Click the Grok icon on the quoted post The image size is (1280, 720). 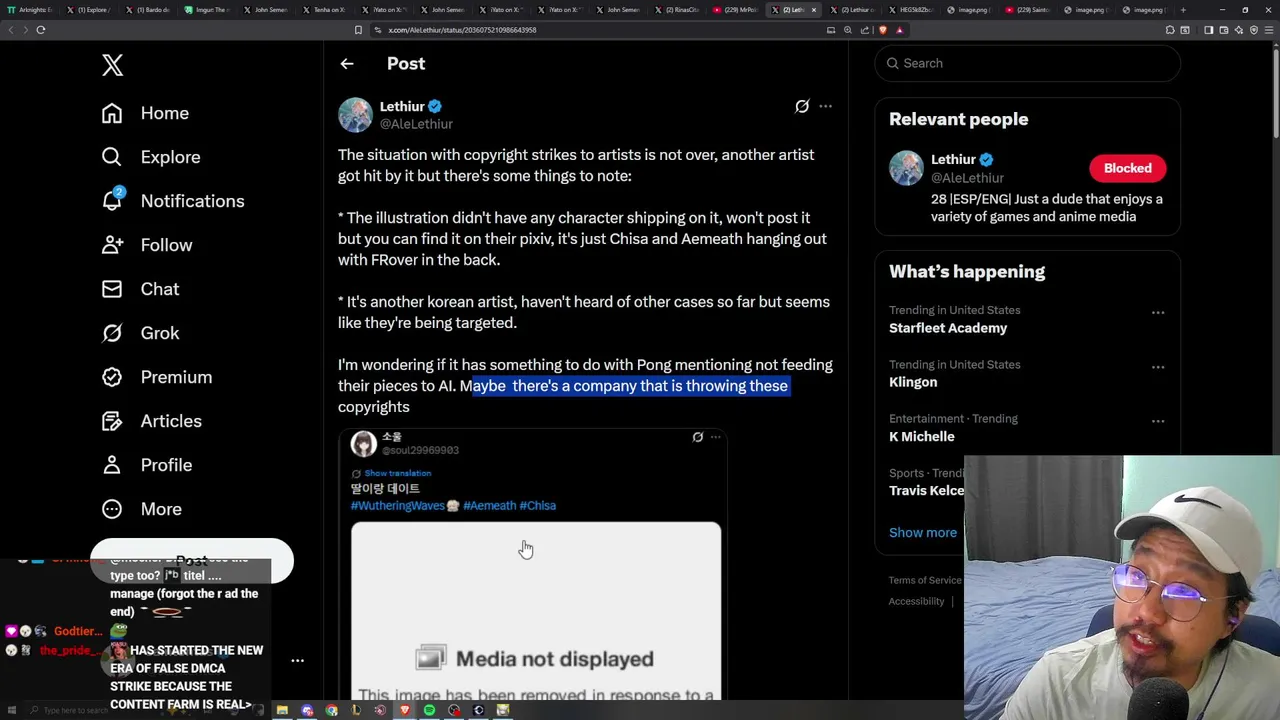698,437
